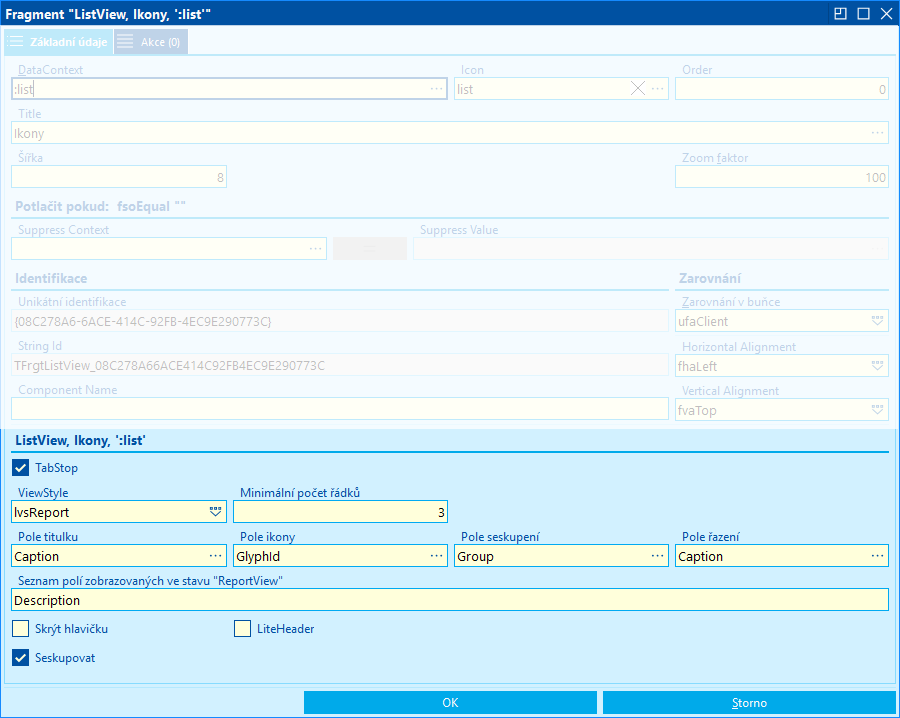The image size is (900, 718).
Task: Open the Pole seskupení ellipsis picker
Action: [x=658, y=556]
